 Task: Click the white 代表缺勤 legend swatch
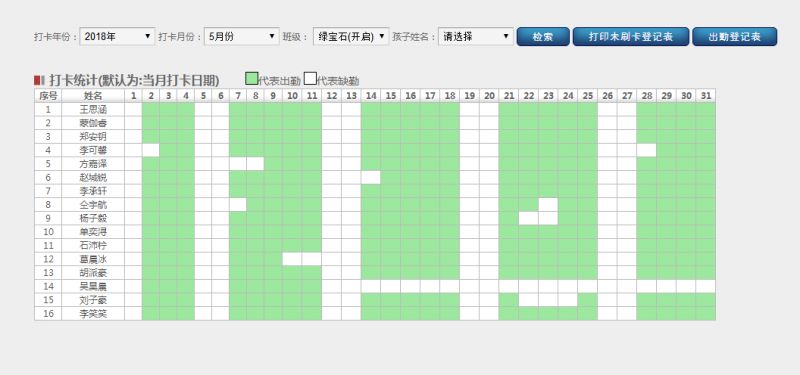coord(310,79)
